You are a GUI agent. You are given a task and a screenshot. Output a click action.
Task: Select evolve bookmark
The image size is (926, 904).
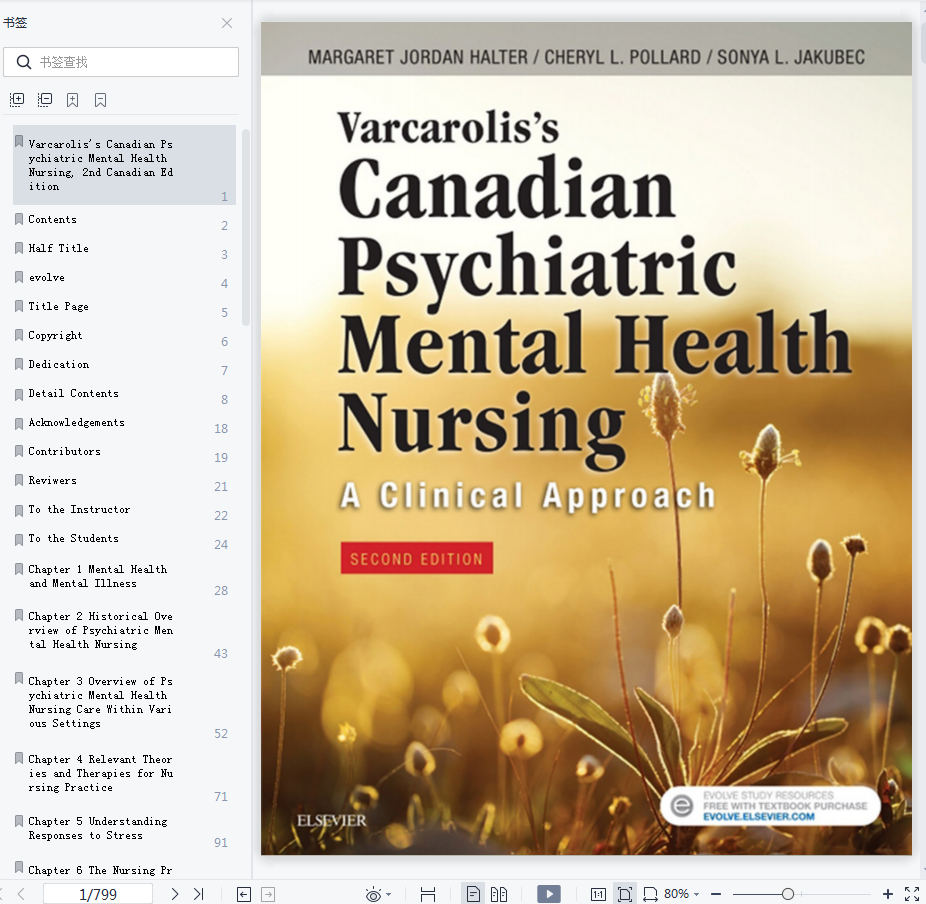tap(47, 278)
